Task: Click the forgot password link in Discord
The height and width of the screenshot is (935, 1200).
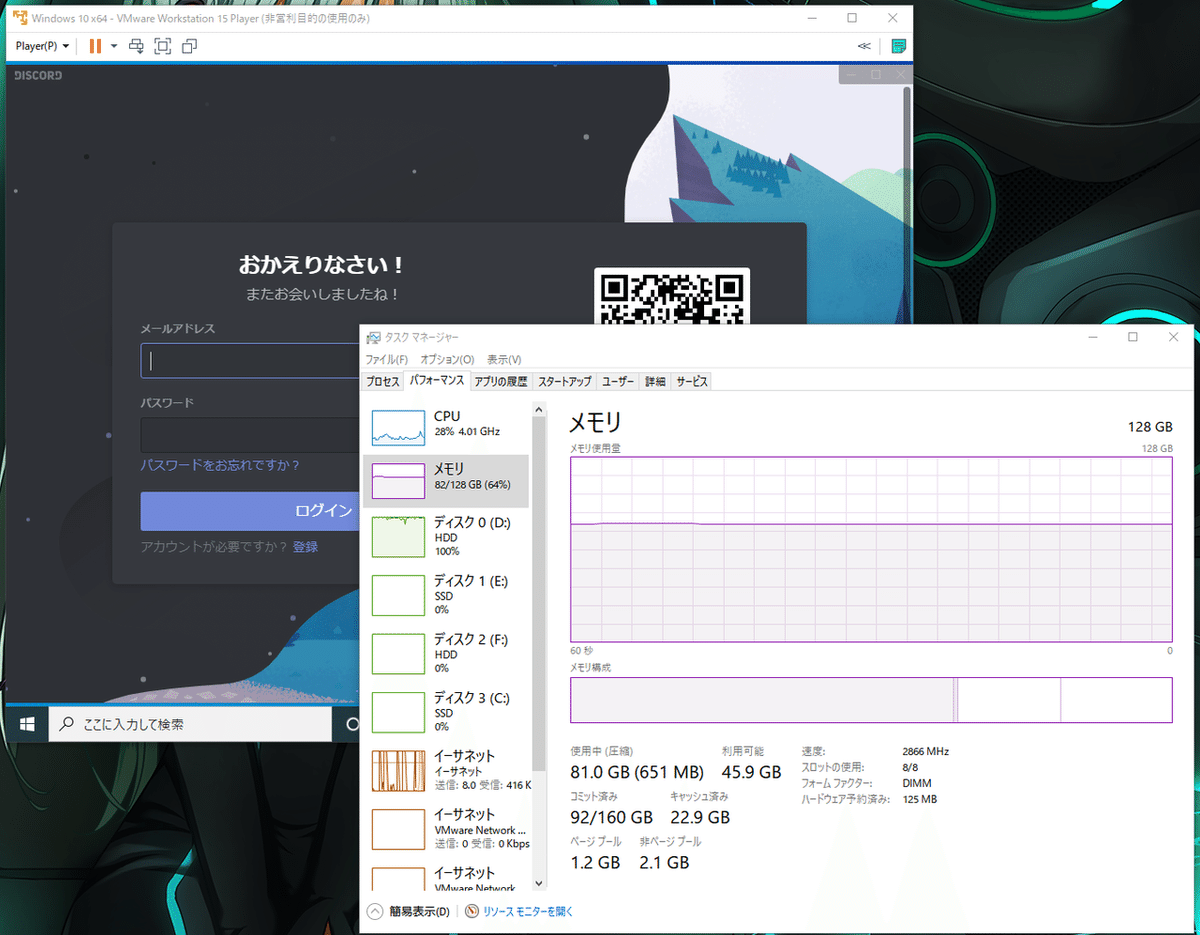Action: [x=220, y=465]
